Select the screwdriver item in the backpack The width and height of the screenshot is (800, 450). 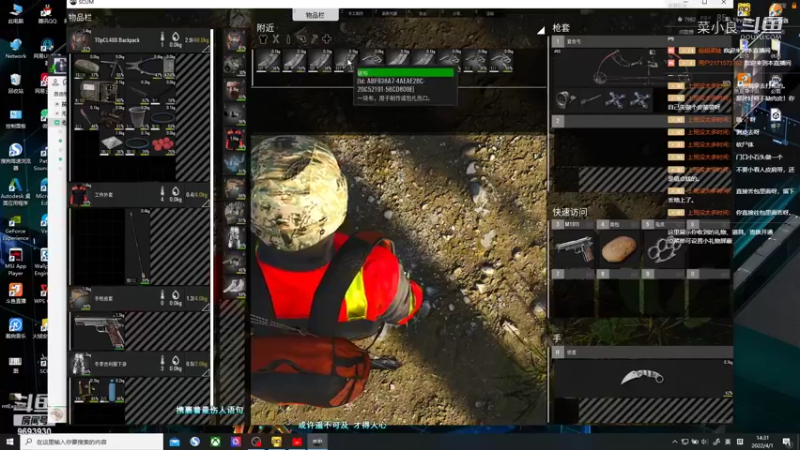pyautogui.click(x=87, y=117)
